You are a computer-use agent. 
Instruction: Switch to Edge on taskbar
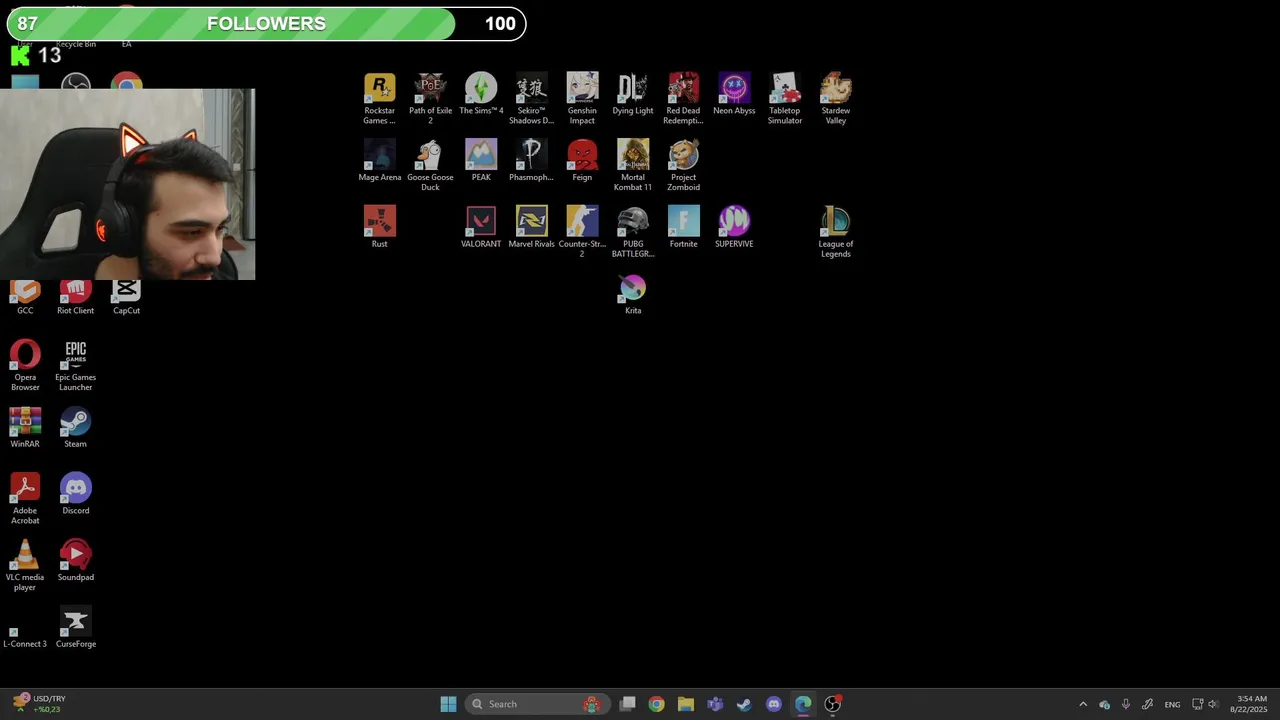click(803, 704)
